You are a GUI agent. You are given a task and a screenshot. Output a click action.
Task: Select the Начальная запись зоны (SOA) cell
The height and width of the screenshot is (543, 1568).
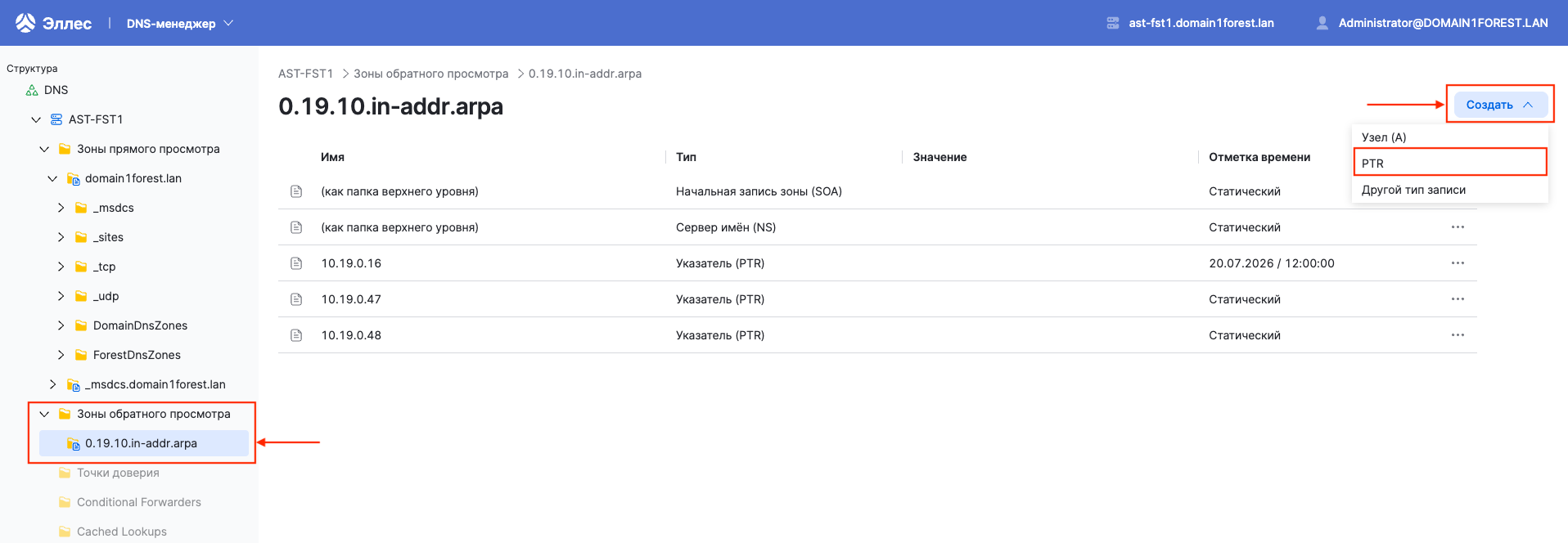(759, 191)
